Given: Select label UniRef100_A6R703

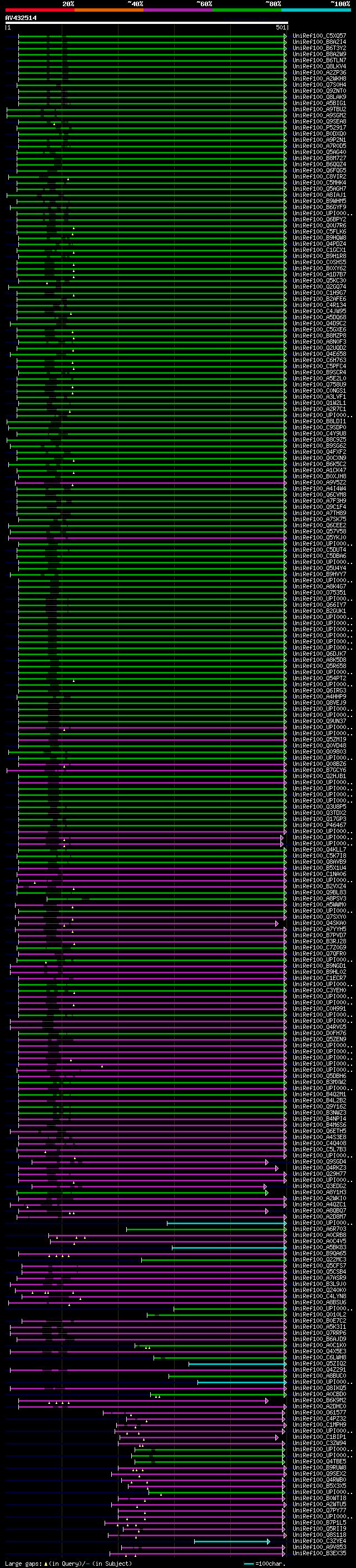Looking at the screenshot, I should 319,1229.
